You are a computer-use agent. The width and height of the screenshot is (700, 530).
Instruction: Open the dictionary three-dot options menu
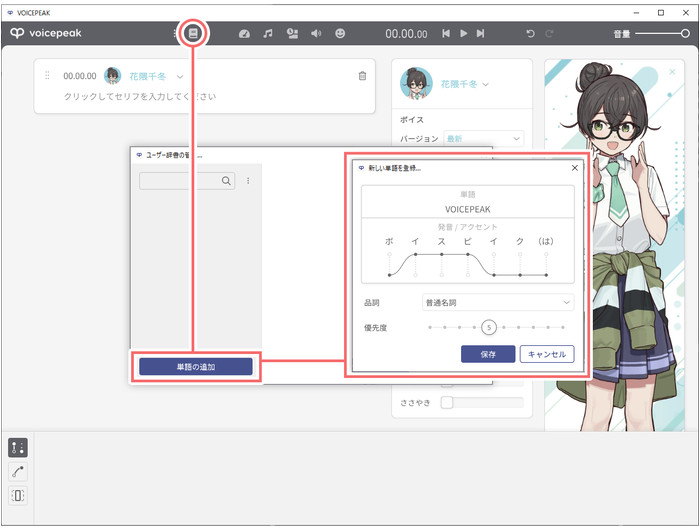point(248,181)
